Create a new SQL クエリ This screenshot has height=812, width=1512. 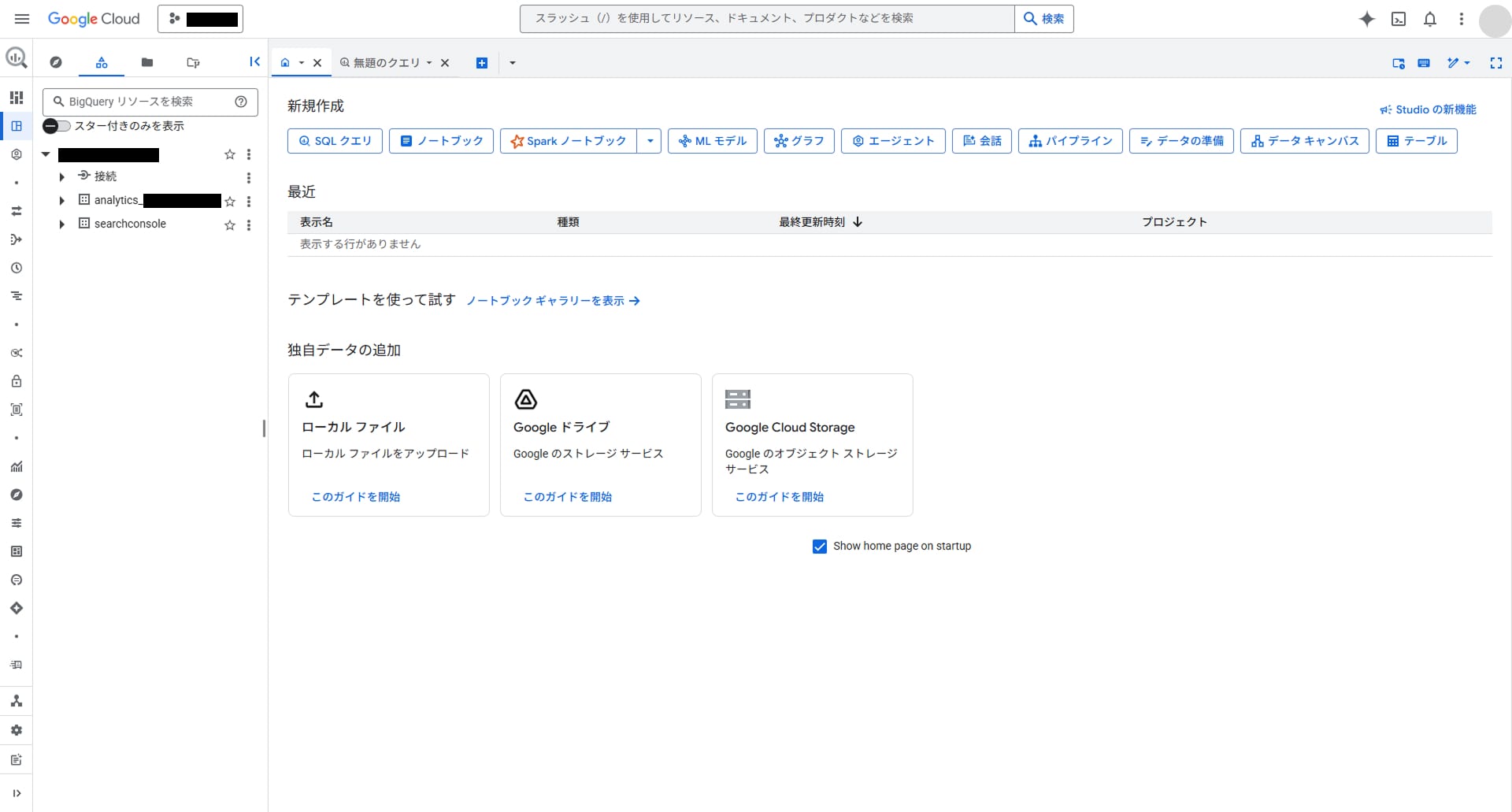[x=335, y=141]
